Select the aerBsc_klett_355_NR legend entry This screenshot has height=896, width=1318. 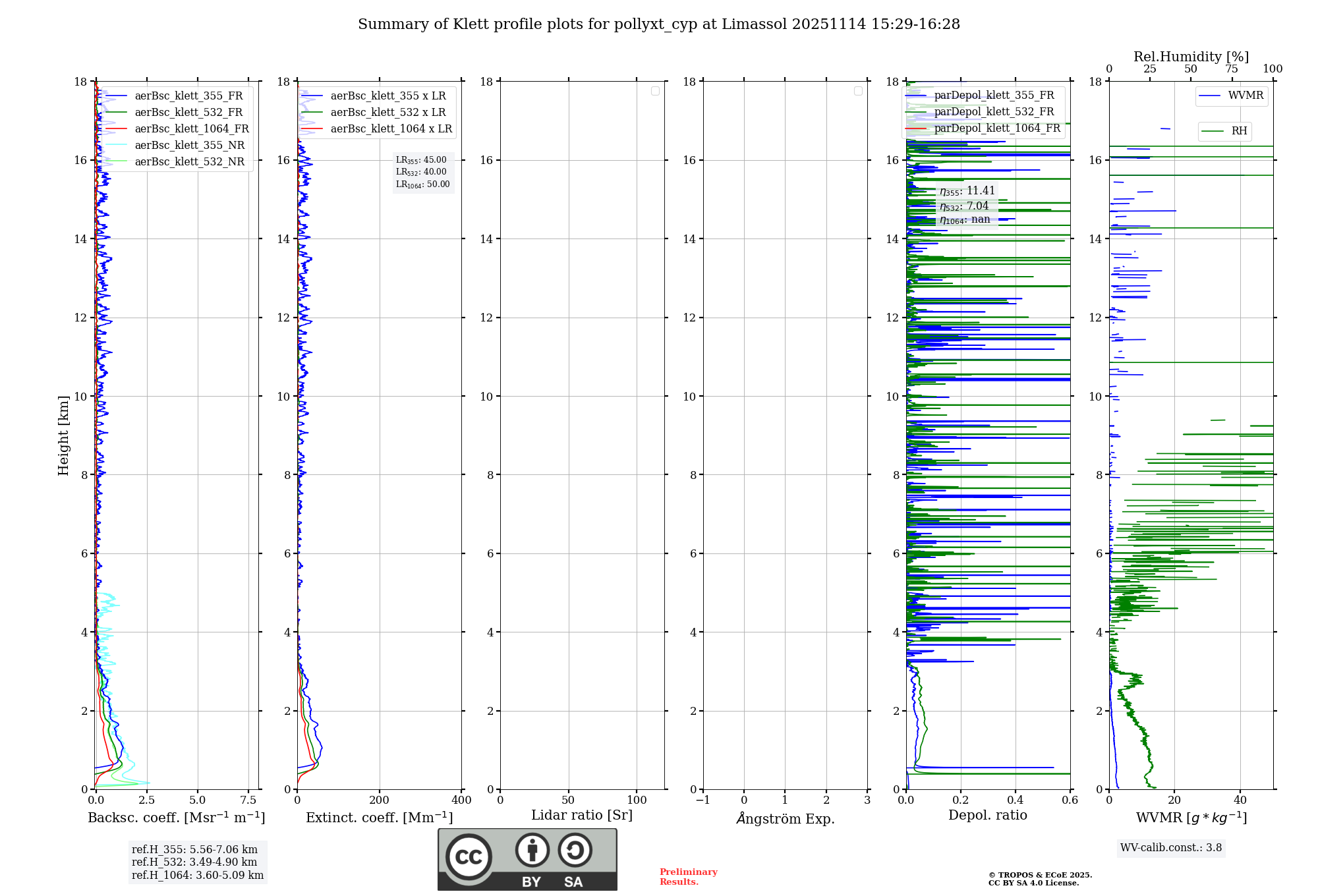point(189,146)
